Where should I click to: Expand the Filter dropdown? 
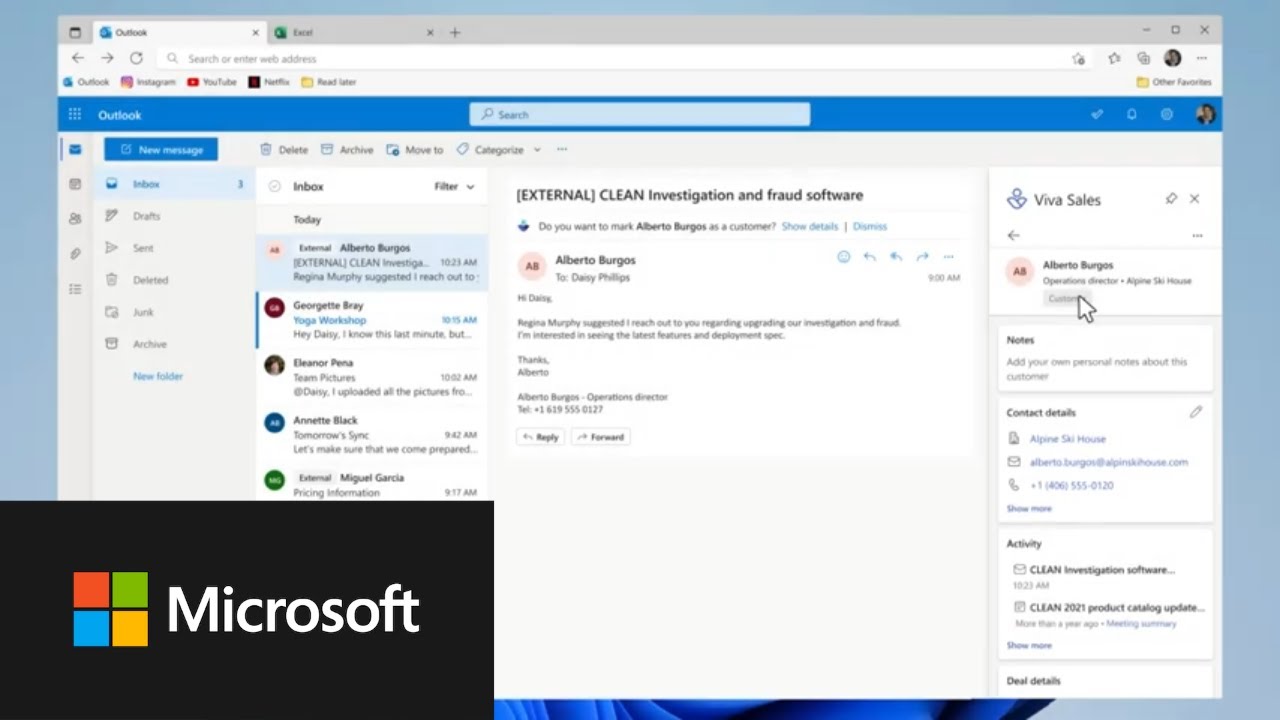[x=455, y=187]
